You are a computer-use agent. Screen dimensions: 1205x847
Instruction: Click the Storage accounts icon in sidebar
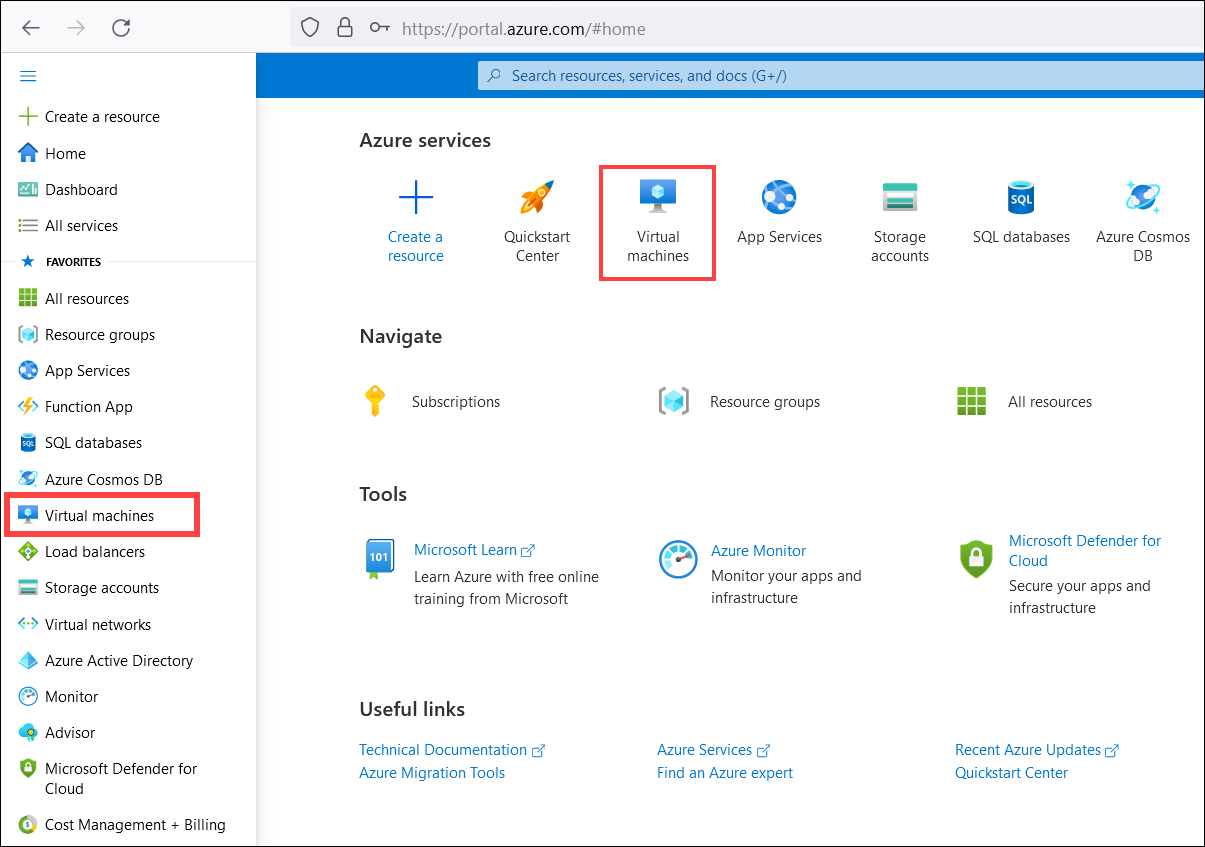click(28, 588)
